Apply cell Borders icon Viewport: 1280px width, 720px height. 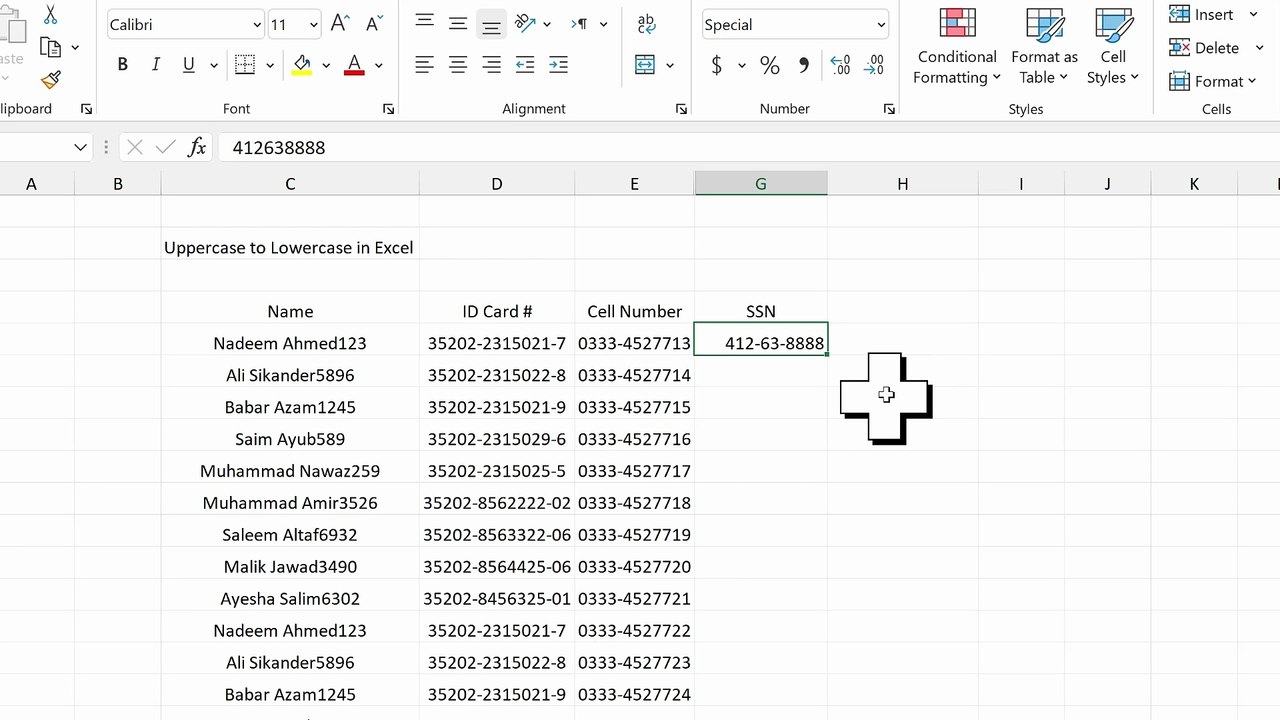(245, 65)
